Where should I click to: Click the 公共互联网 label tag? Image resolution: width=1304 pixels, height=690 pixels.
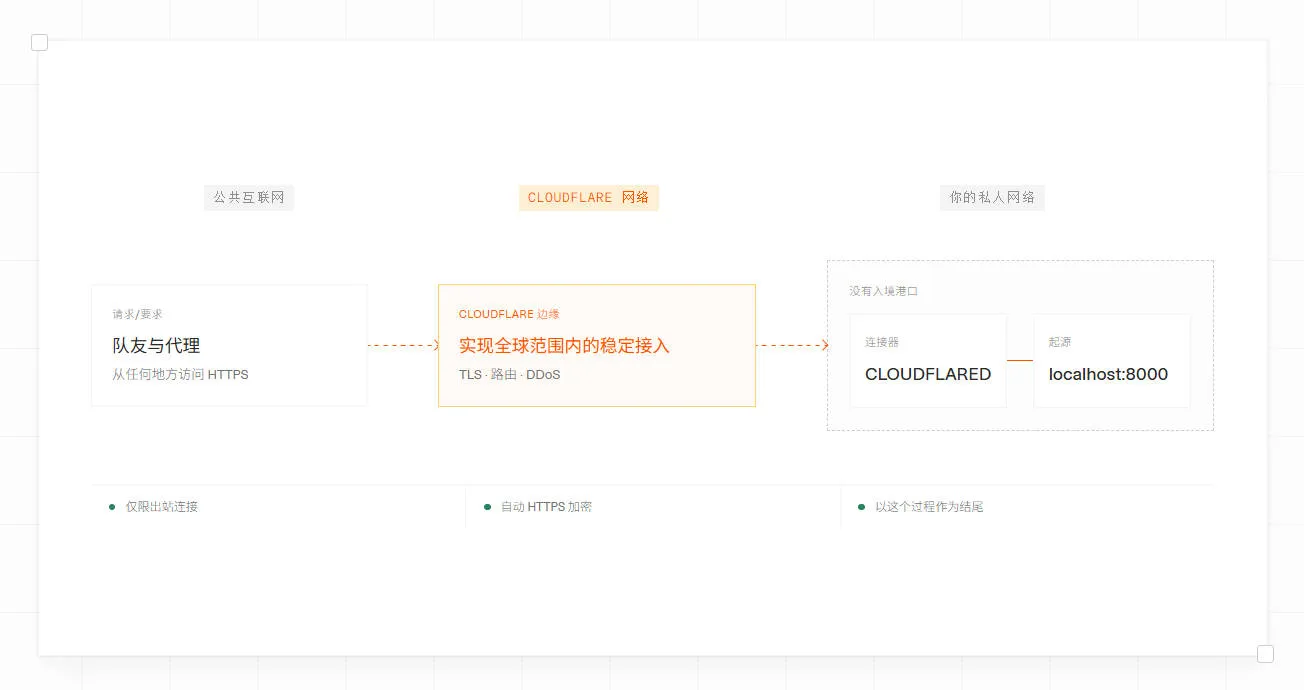click(x=248, y=198)
